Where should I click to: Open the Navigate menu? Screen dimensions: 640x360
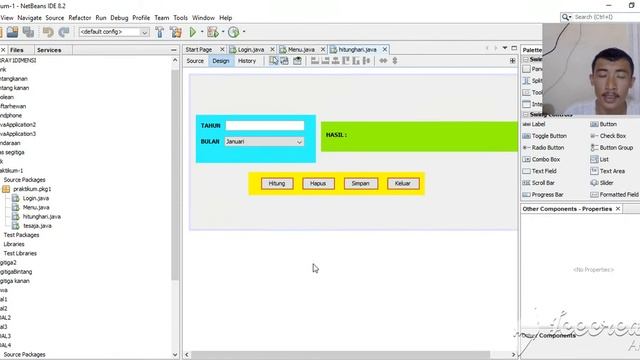click(29, 18)
